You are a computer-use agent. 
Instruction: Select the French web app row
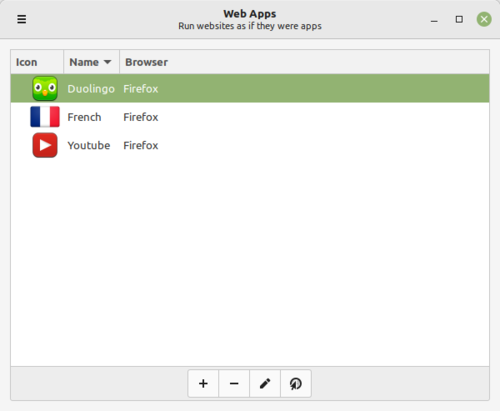[250, 117]
